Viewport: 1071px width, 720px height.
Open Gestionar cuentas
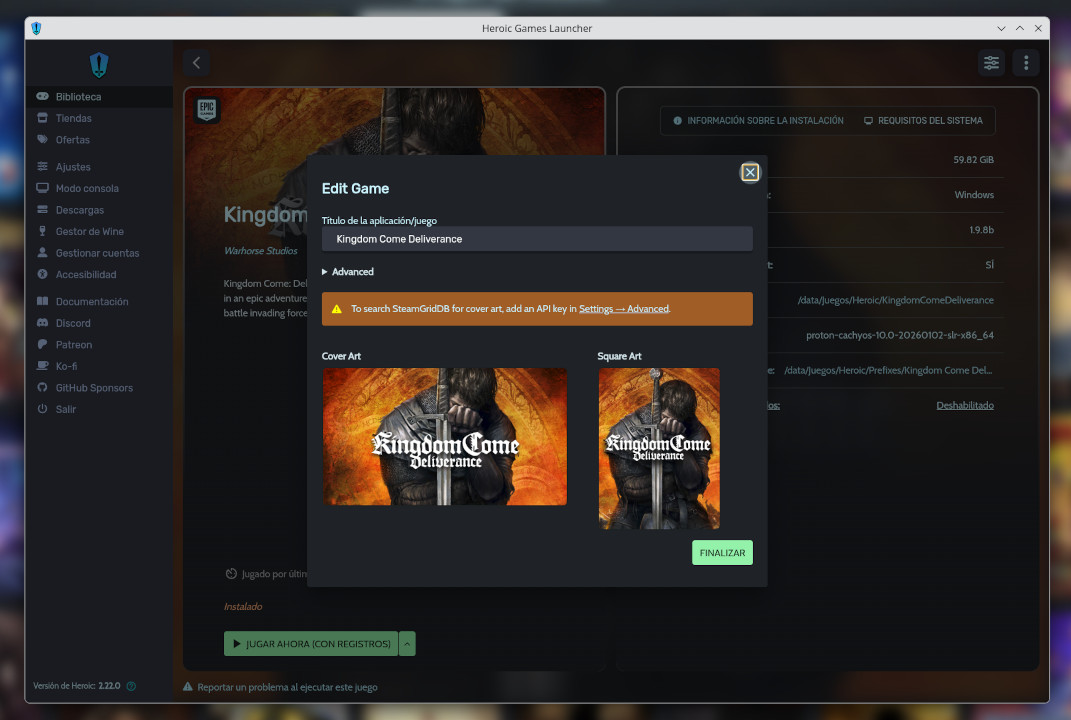pyautogui.click(x=98, y=253)
